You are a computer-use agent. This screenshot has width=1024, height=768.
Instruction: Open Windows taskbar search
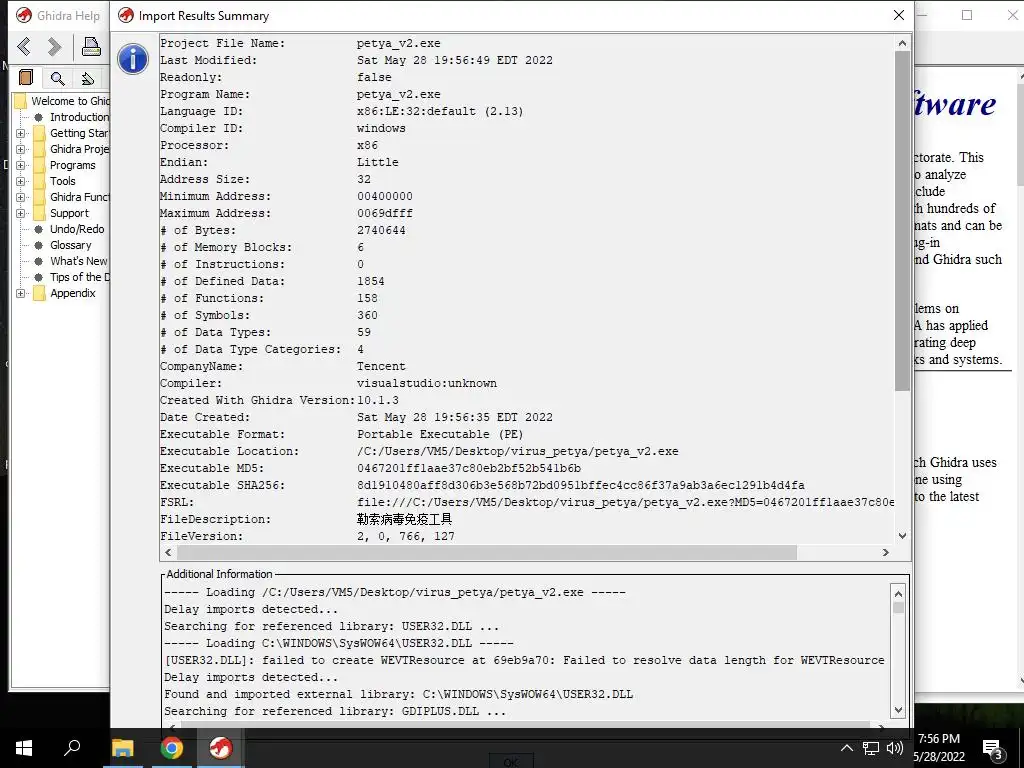(x=72, y=748)
